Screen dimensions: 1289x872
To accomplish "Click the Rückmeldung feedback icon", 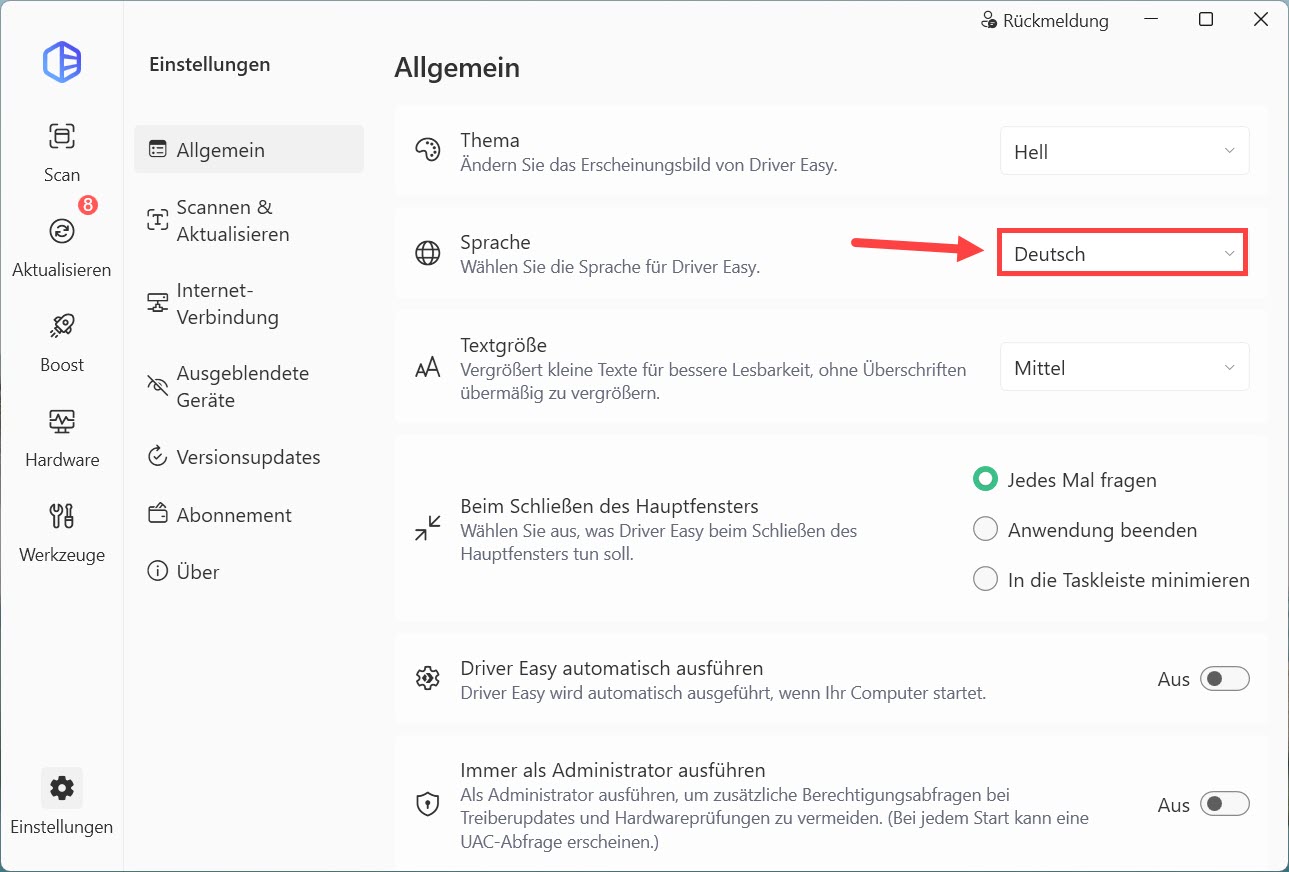I will (989, 20).
